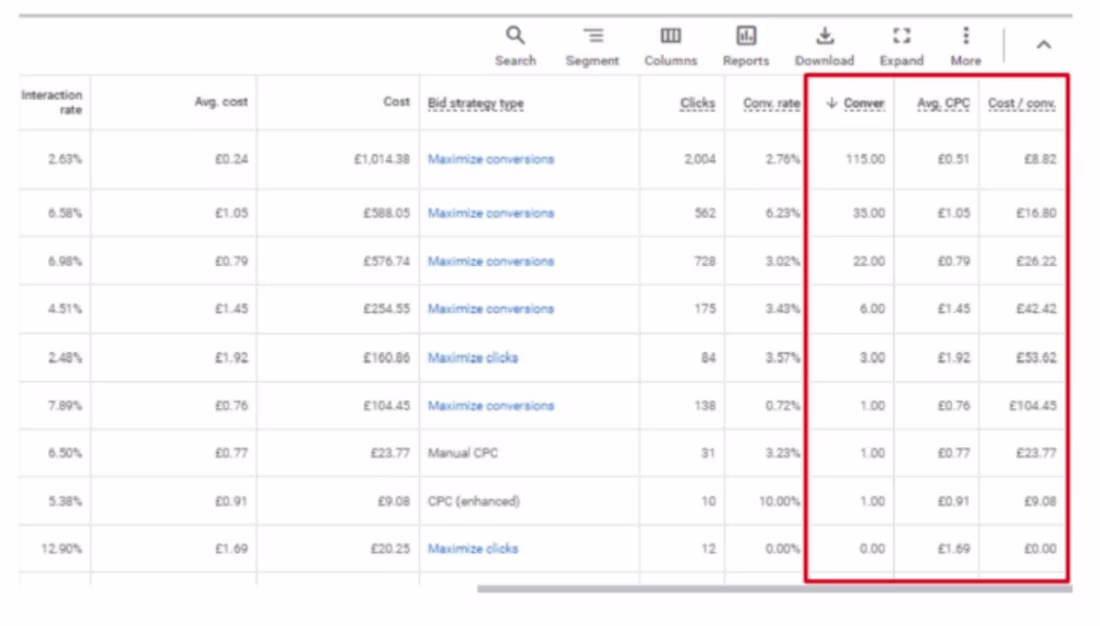Open Maximize conversions link in £1,014.38 row

[491, 159]
